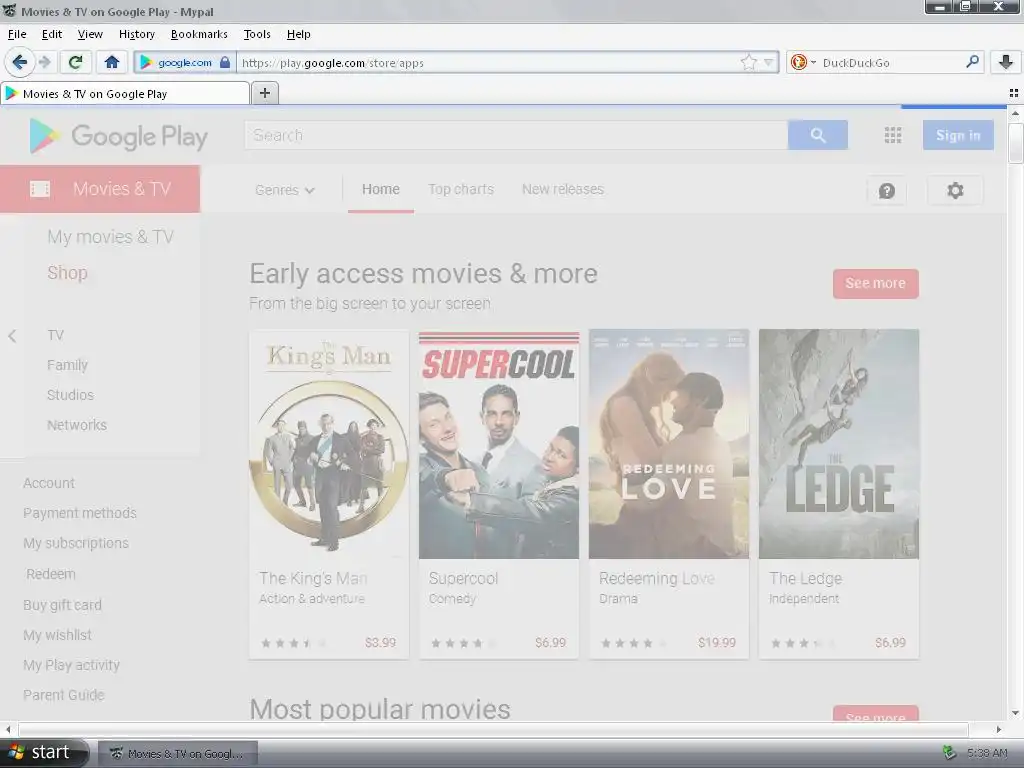Click See more for Early access movies
This screenshot has height=768, width=1024.
pyautogui.click(x=875, y=283)
